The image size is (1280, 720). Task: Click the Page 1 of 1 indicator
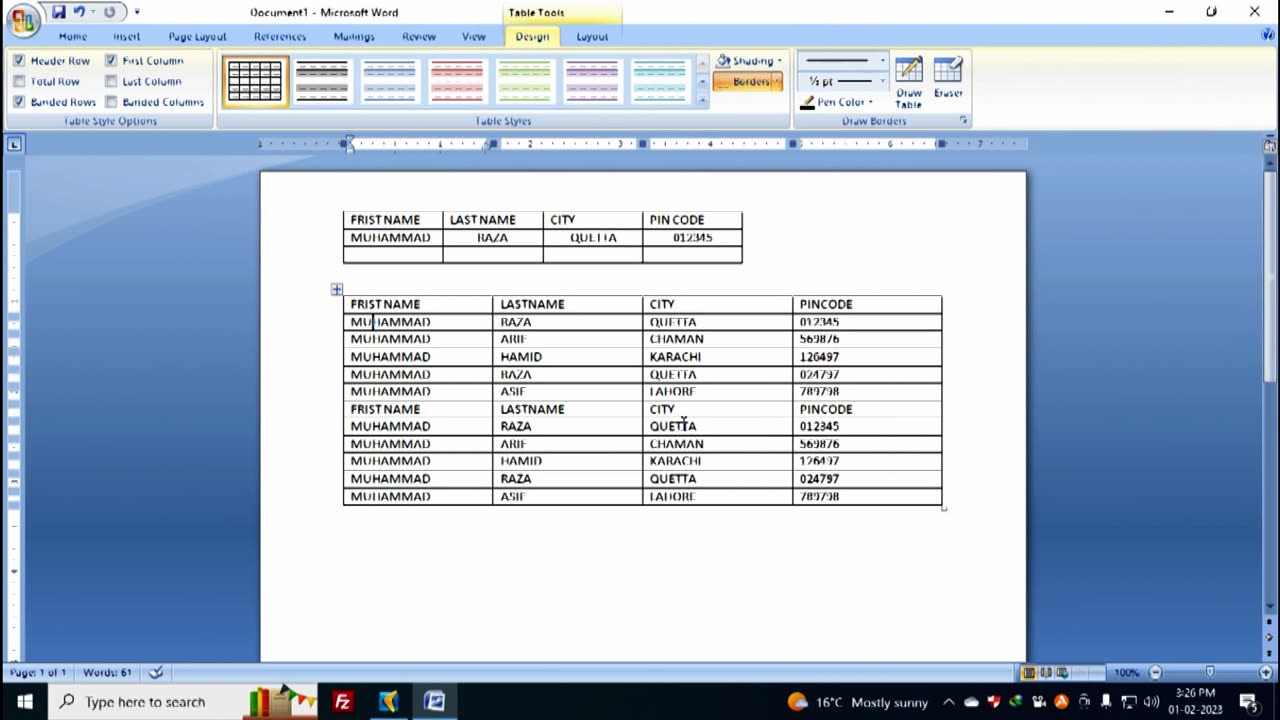pos(38,672)
